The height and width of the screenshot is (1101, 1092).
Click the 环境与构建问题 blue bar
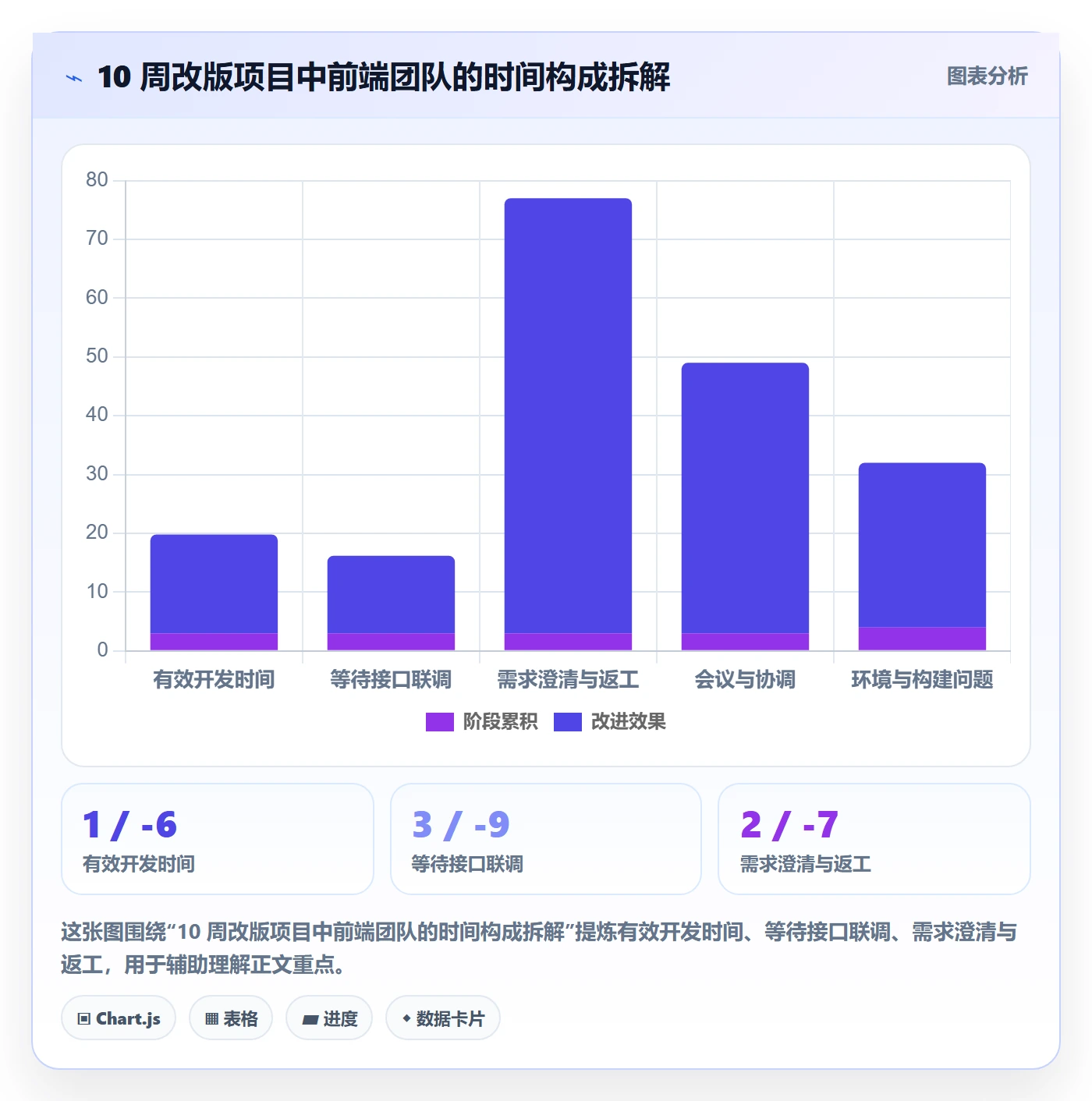pyautogui.click(x=922, y=545)
